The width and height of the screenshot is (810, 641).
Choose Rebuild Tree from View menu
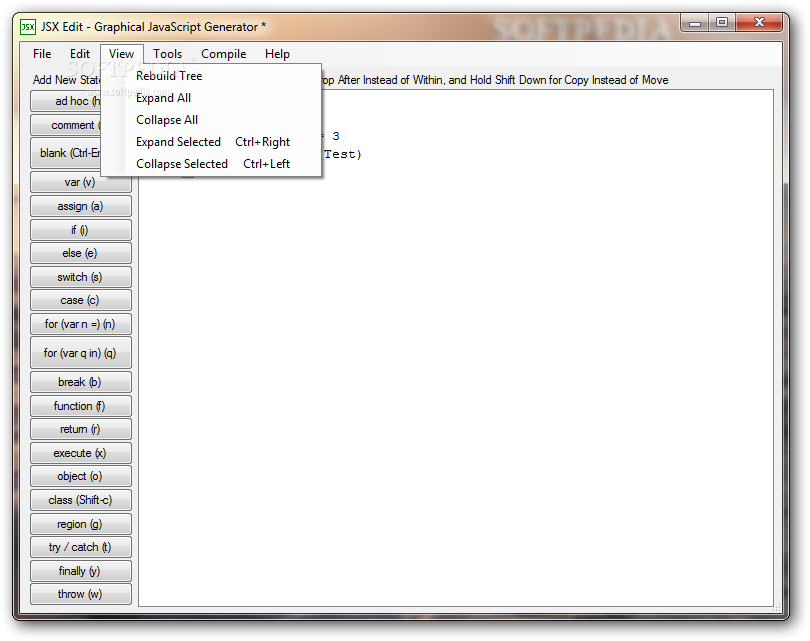point(211,76)
